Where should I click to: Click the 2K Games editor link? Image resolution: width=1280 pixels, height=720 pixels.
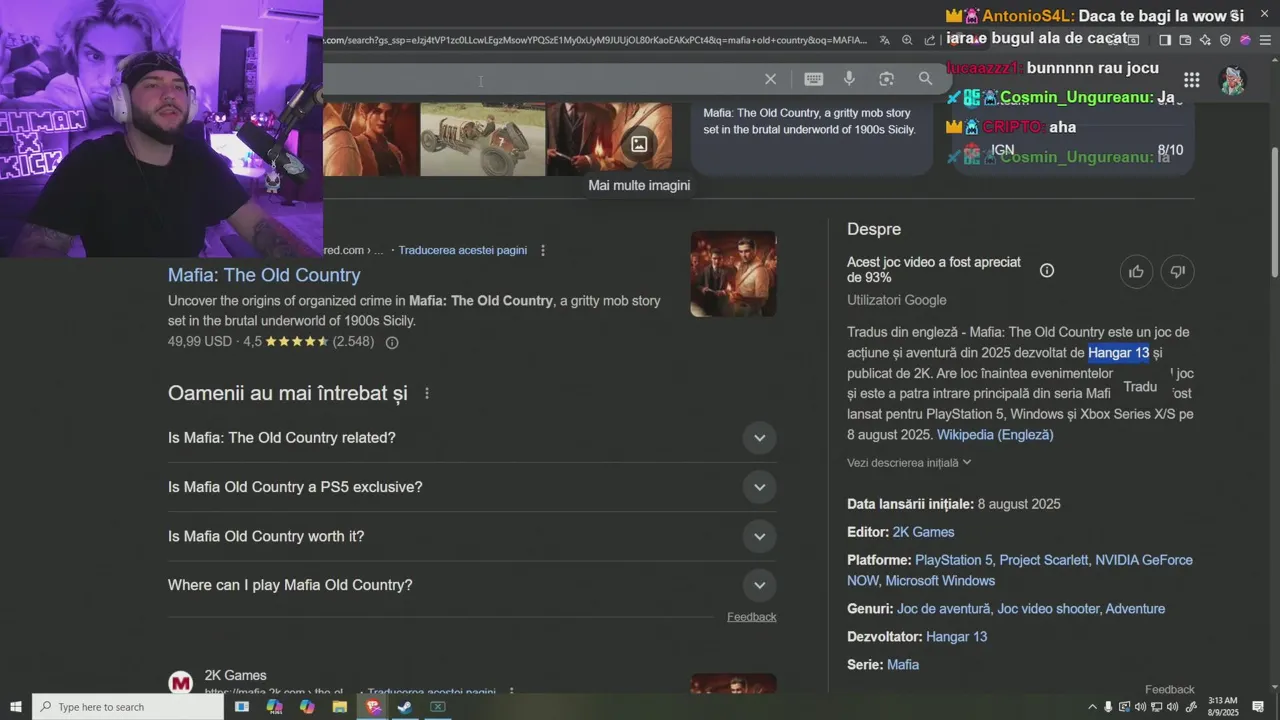click(x=923, y=532)
